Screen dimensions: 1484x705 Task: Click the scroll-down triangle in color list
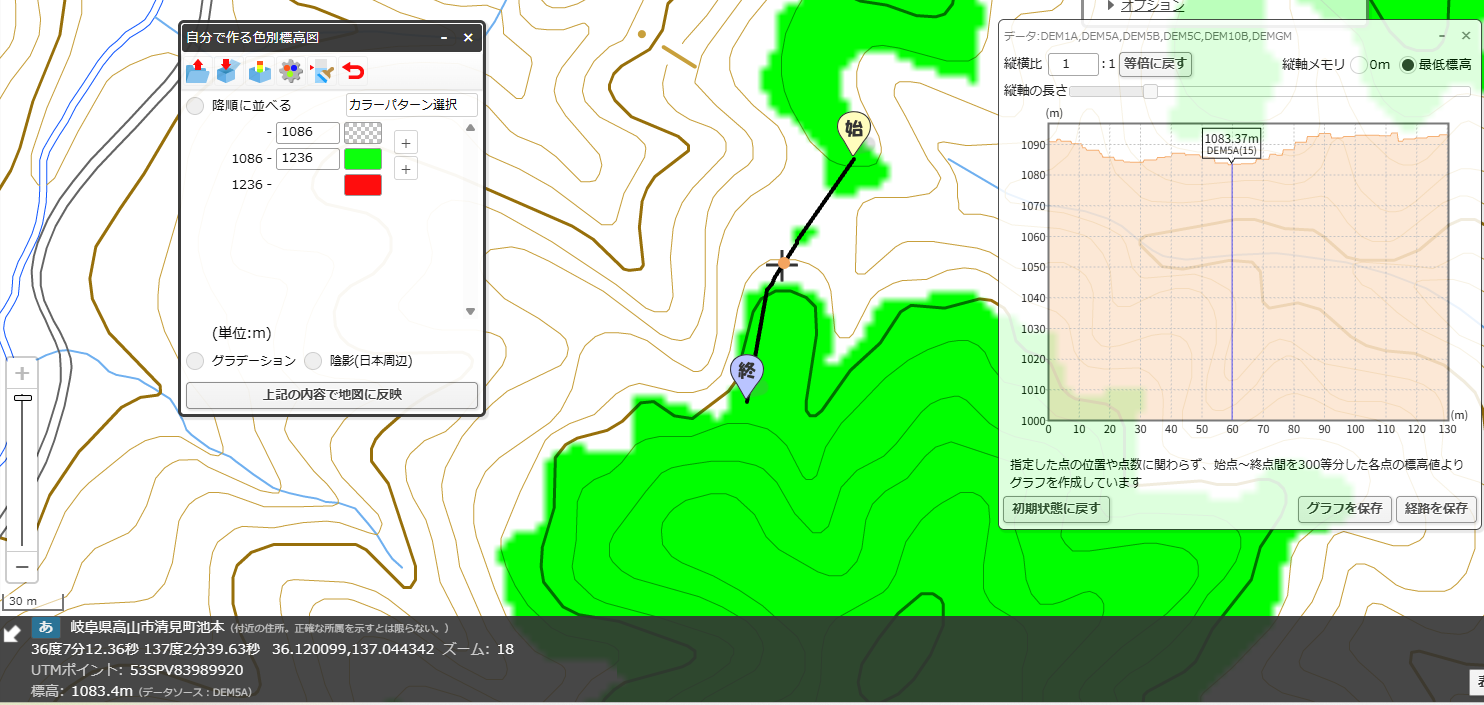471,312
